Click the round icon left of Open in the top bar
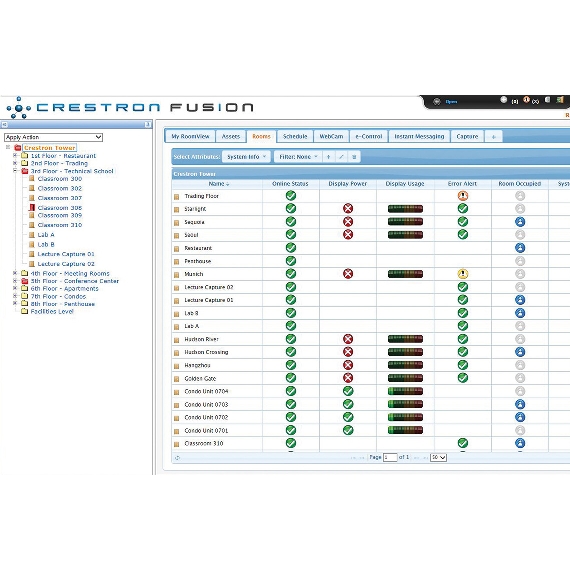 tap(437, 102)
